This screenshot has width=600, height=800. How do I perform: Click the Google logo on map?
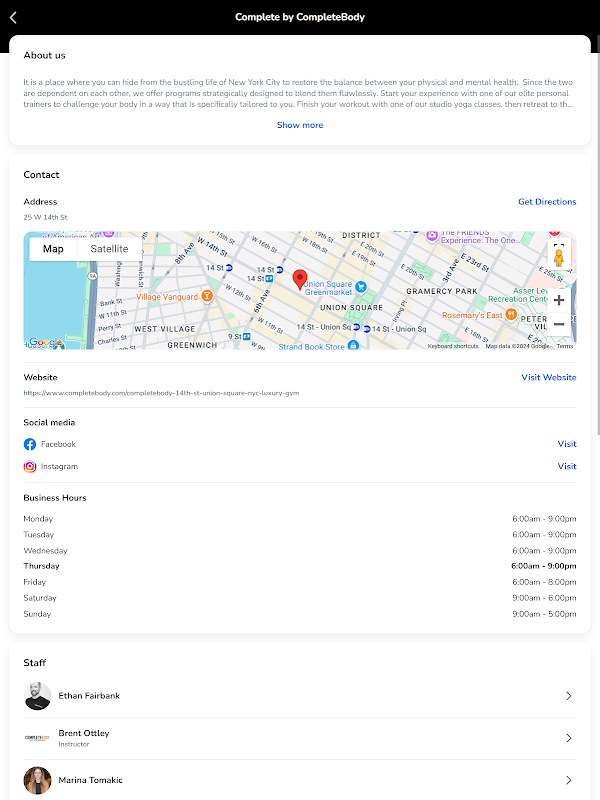coord(46,342)
